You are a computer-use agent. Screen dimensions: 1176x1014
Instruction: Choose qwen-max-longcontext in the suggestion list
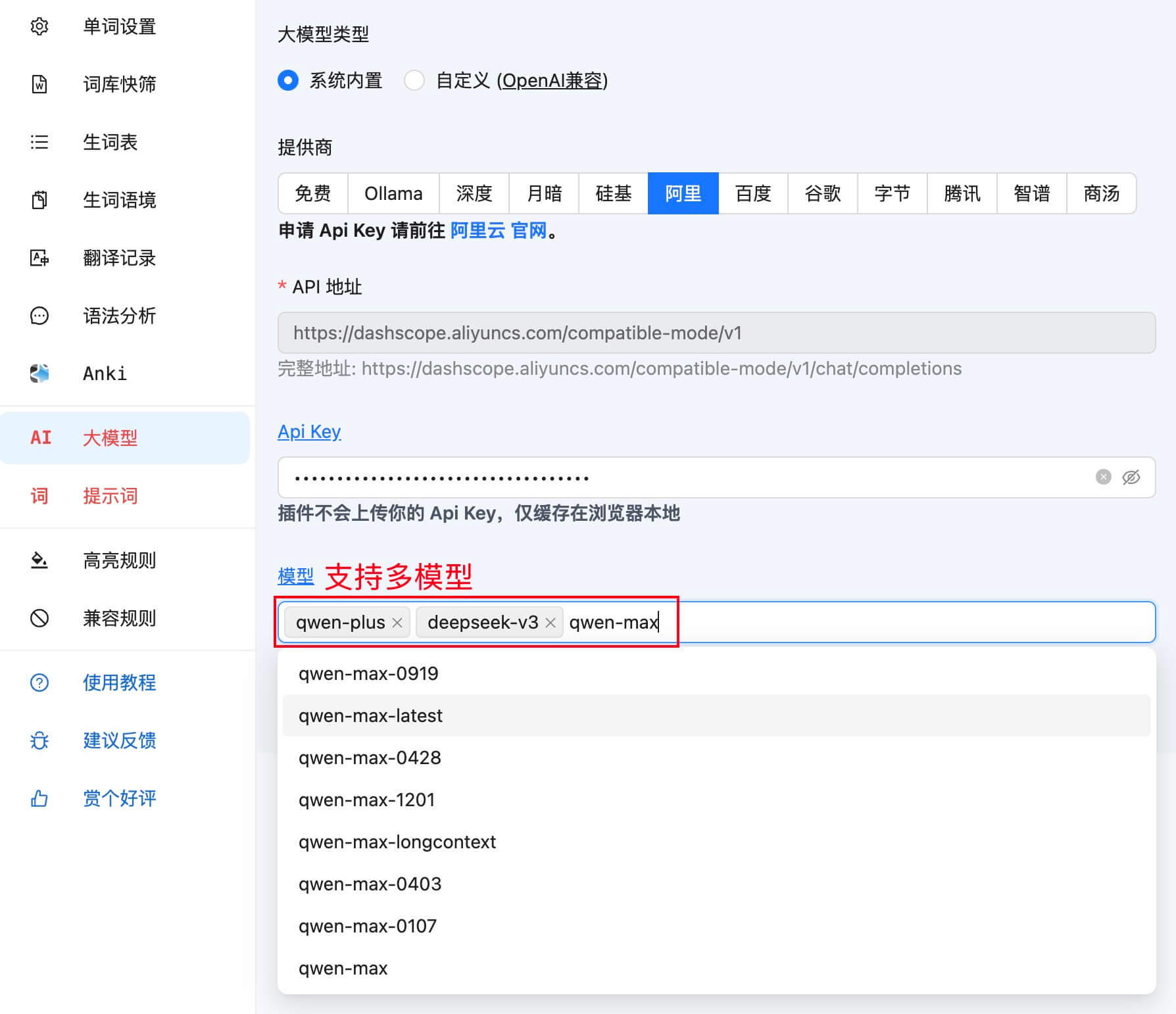click(397, 842)
